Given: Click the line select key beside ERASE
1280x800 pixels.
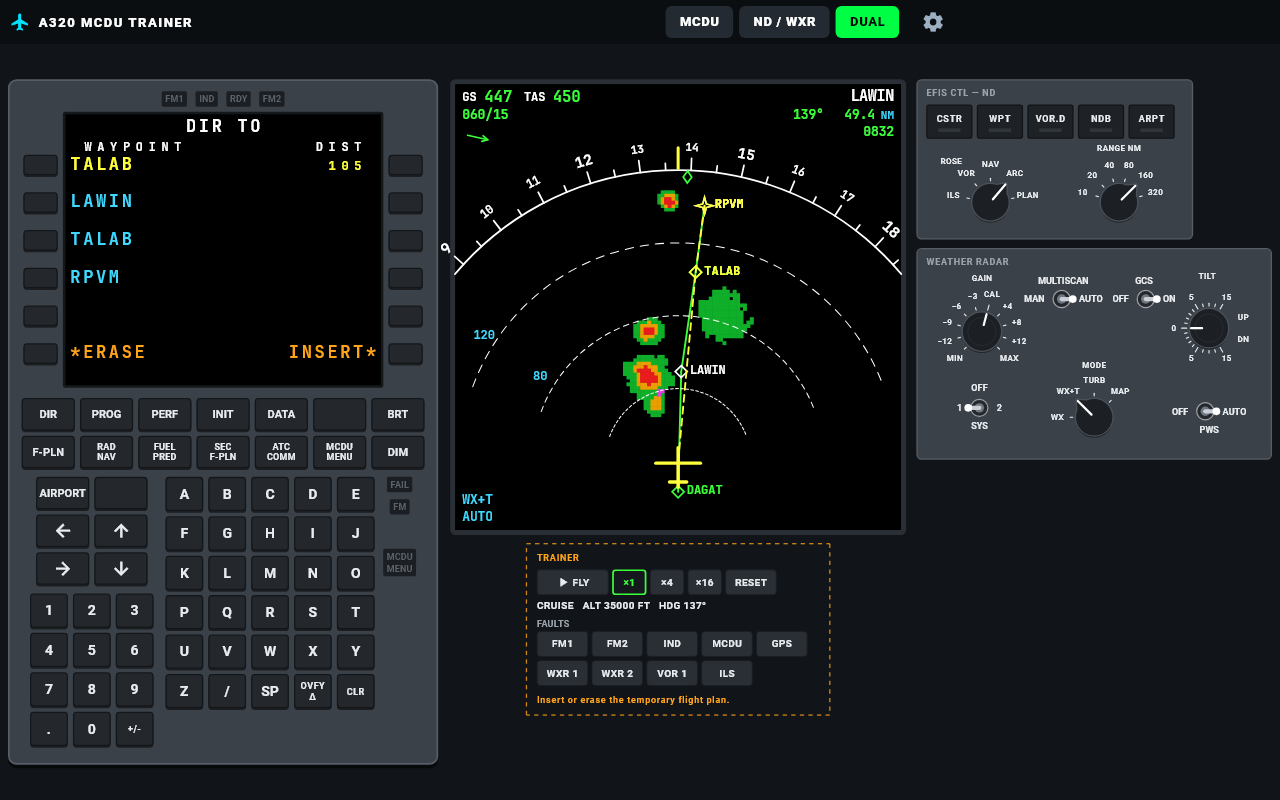Looking at the screenshot, I should tap(41, 353).
